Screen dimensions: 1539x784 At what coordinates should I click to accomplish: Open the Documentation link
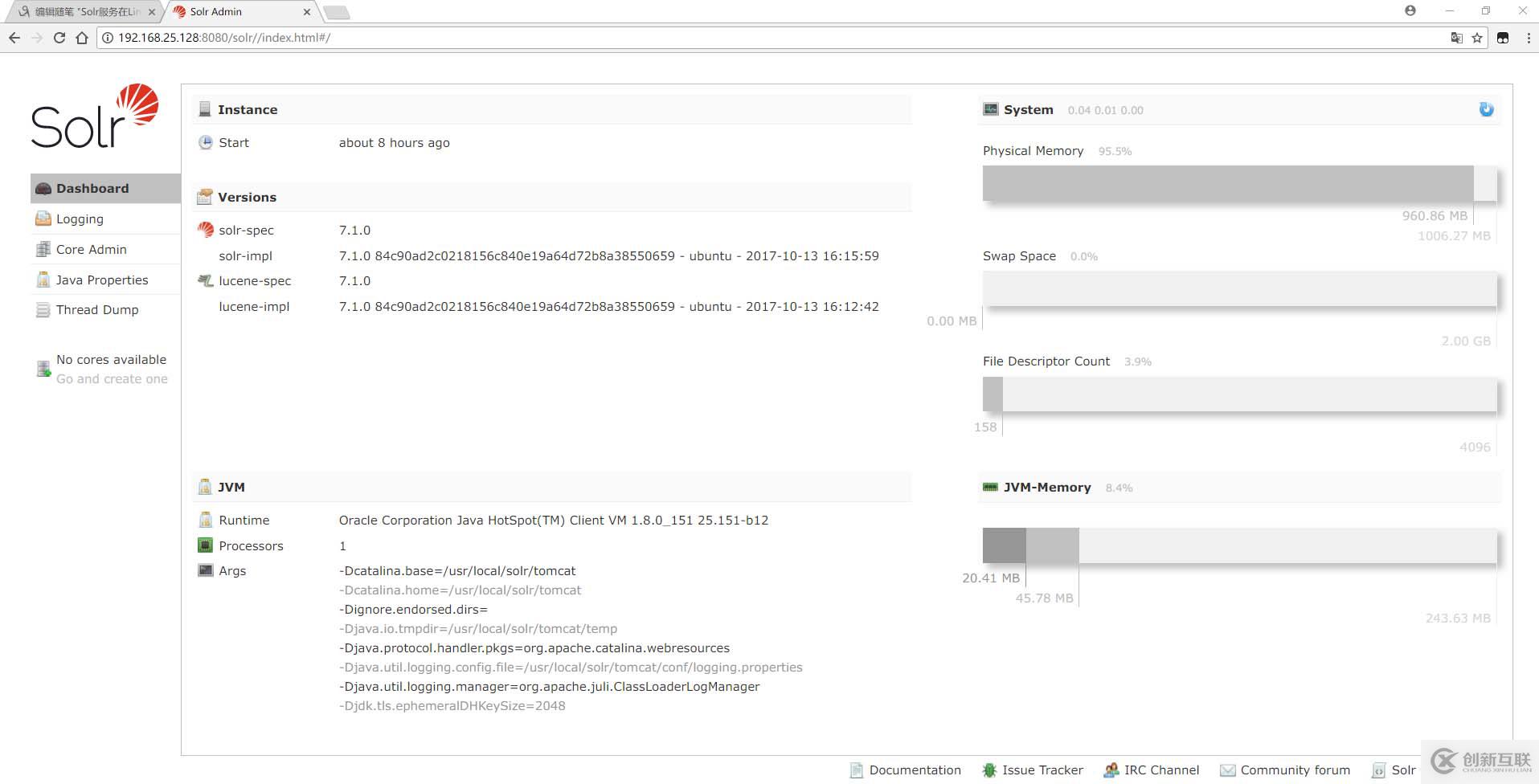pos(906,770)
